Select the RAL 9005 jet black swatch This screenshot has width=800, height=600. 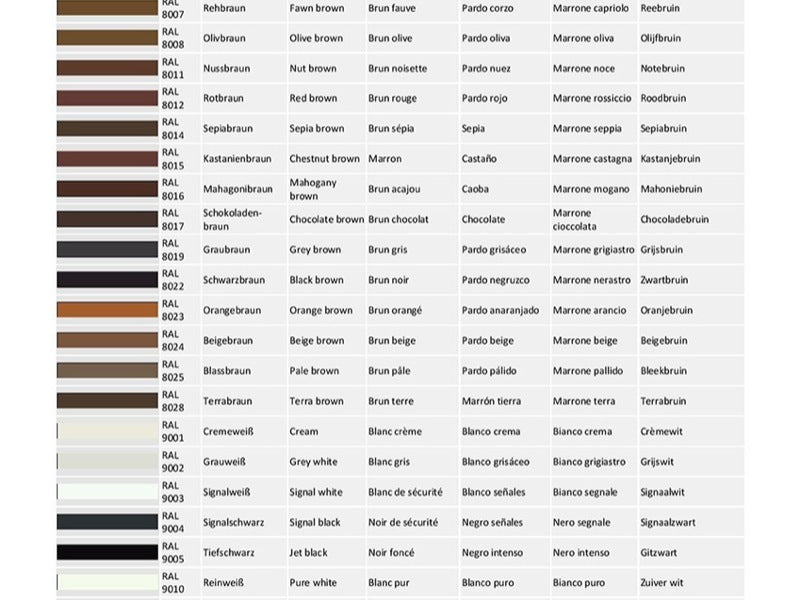[x=107, y=552]
